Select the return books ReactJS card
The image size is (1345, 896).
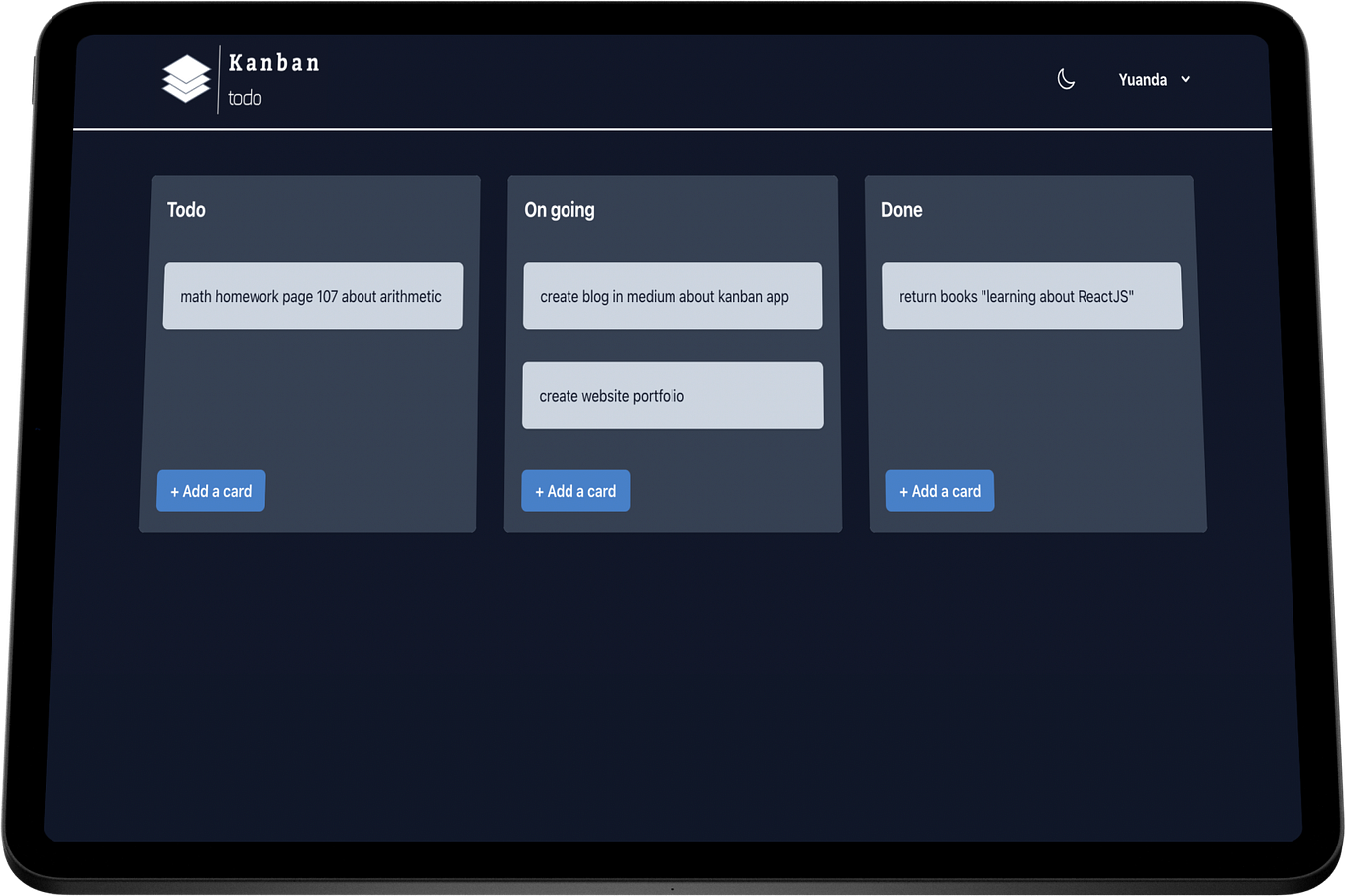[x=1032, y=295]
